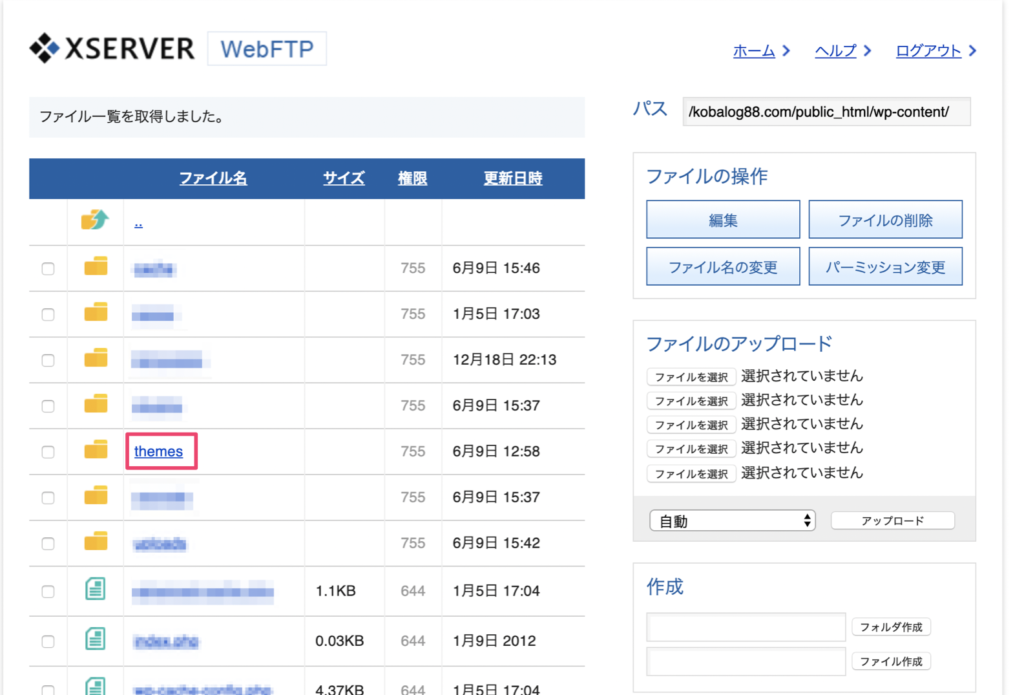Click the ファイル作成 button
The height and width of the screenshot is (695, 1024).
pyautogui.click(x=891, y=662)
